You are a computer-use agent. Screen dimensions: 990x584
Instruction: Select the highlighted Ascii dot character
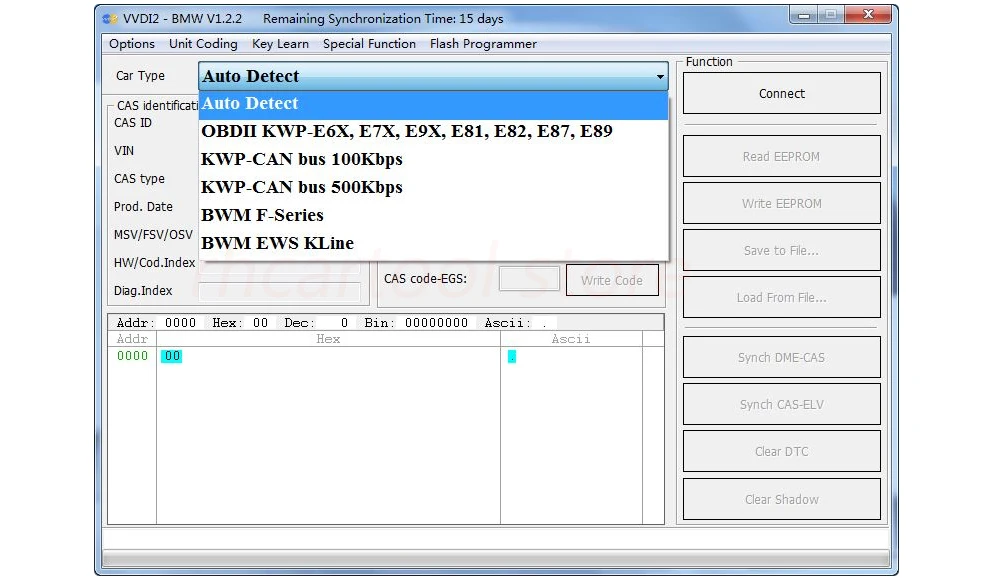pos(512,357)
